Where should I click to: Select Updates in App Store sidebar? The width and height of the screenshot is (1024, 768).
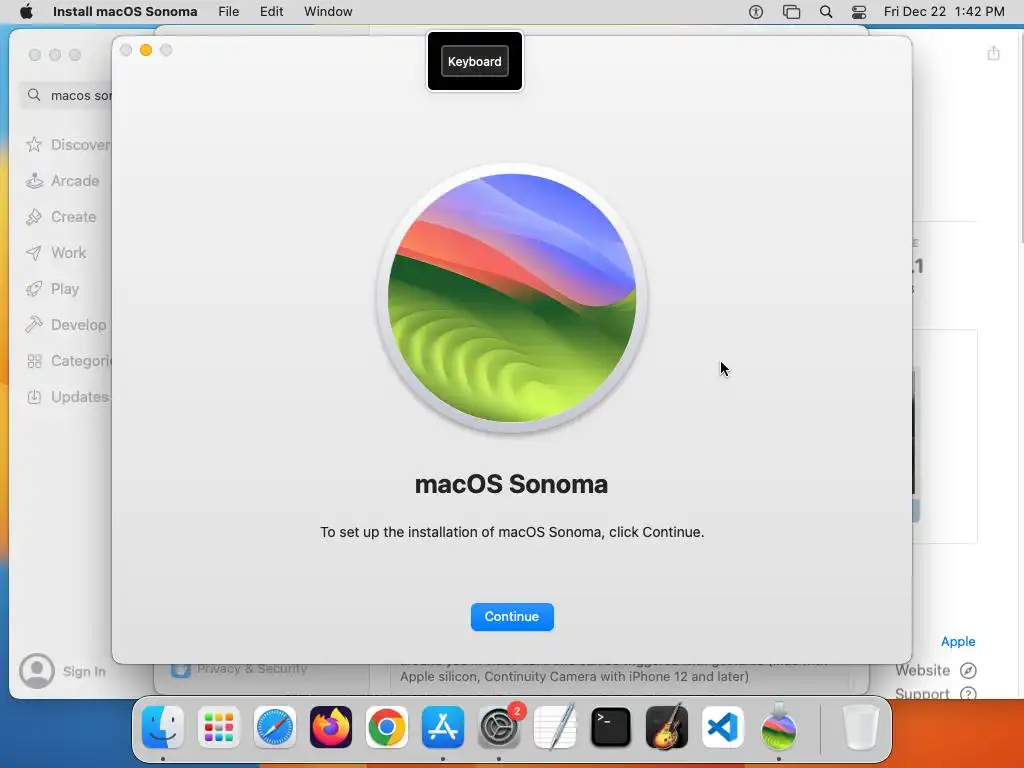click(x=67, y=396)
